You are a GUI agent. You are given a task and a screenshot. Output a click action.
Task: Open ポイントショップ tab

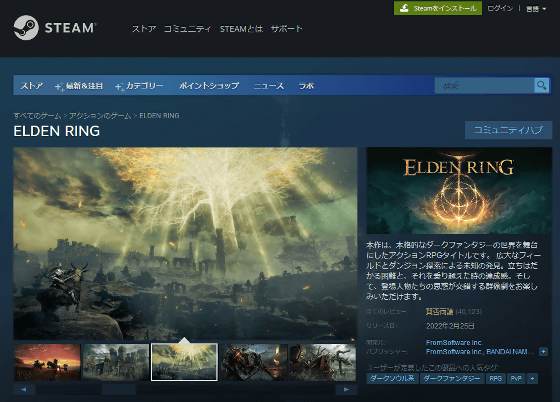[x=209, y=86]
